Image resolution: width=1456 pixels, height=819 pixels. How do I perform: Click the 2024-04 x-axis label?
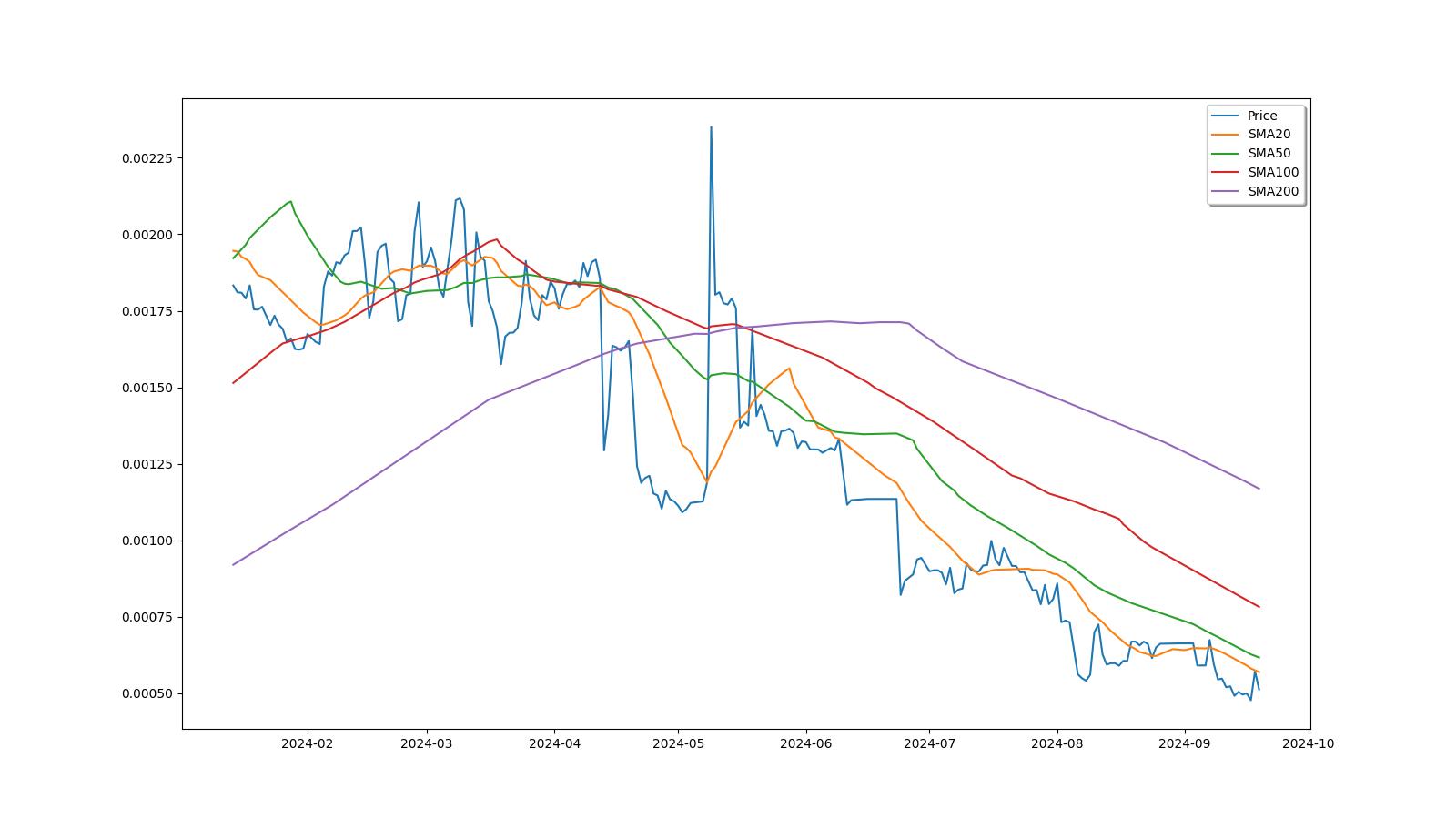(x=554, y=743)
